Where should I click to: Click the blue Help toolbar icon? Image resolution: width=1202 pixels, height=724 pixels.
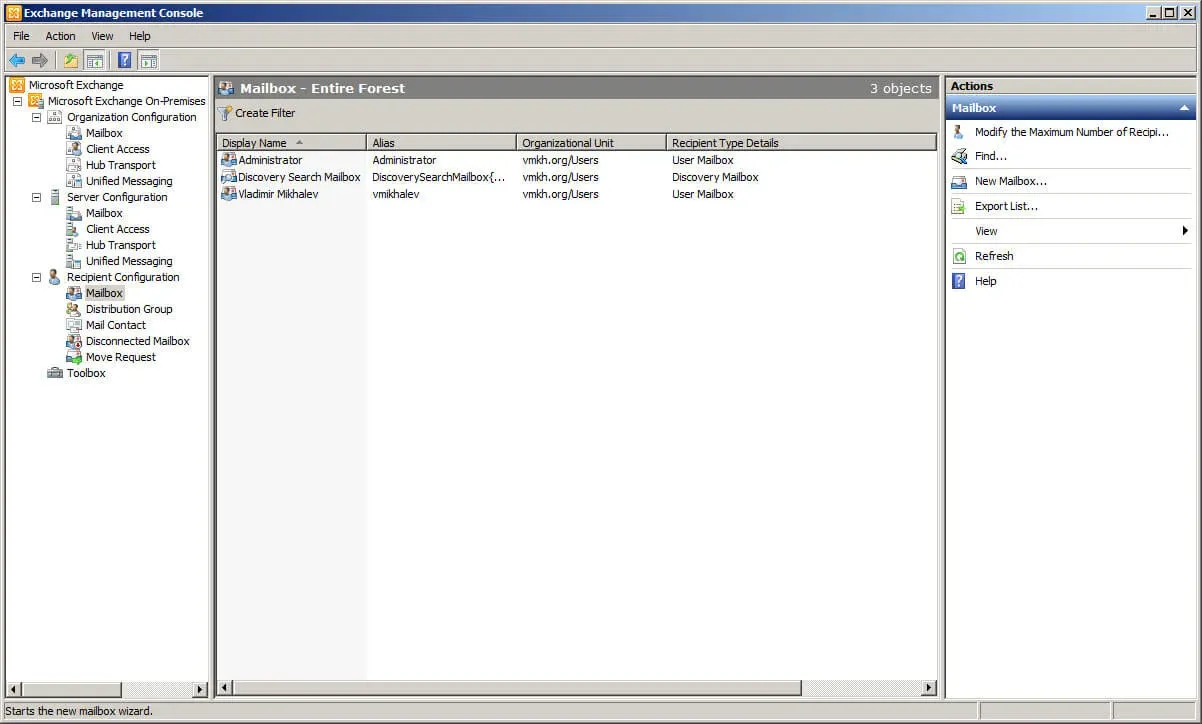point(125,61)
